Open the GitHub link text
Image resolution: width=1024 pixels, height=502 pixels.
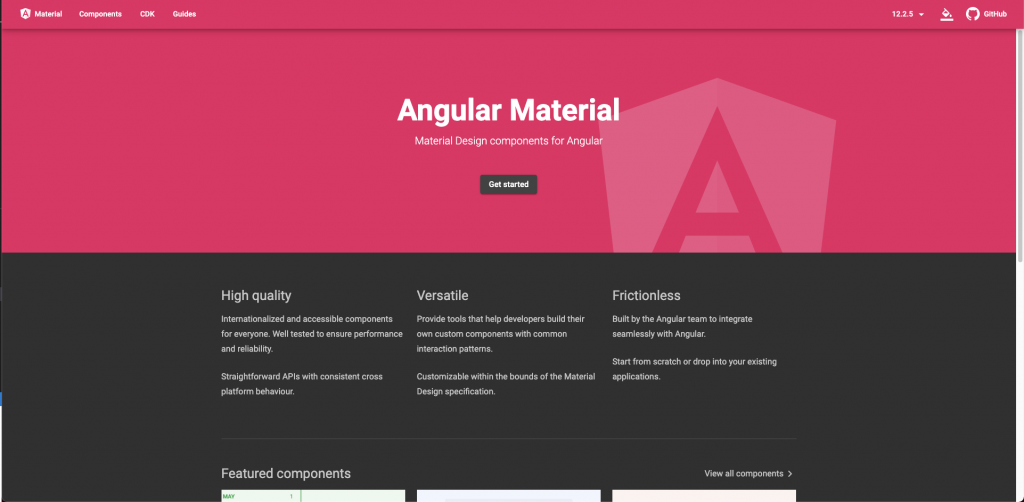pos(995,14)
